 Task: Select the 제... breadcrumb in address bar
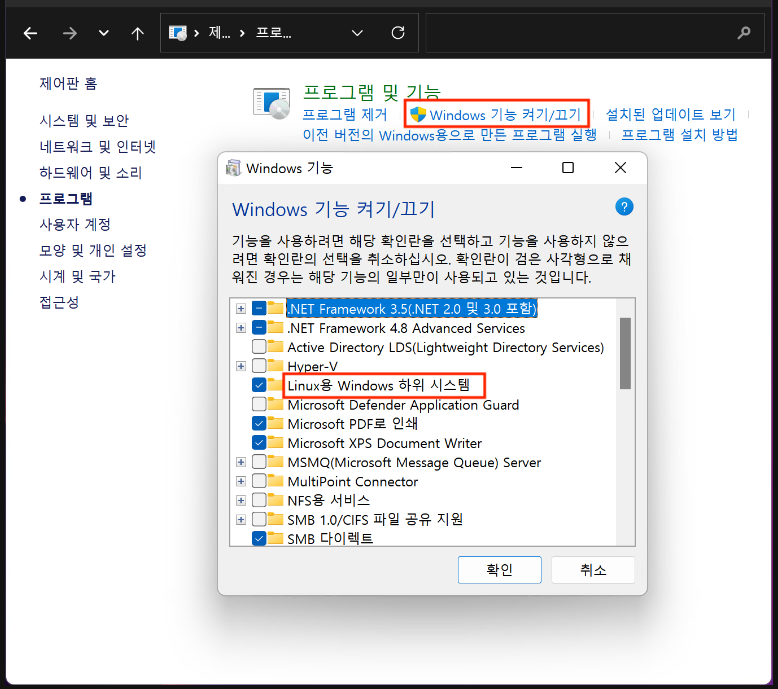click(219, 33)
